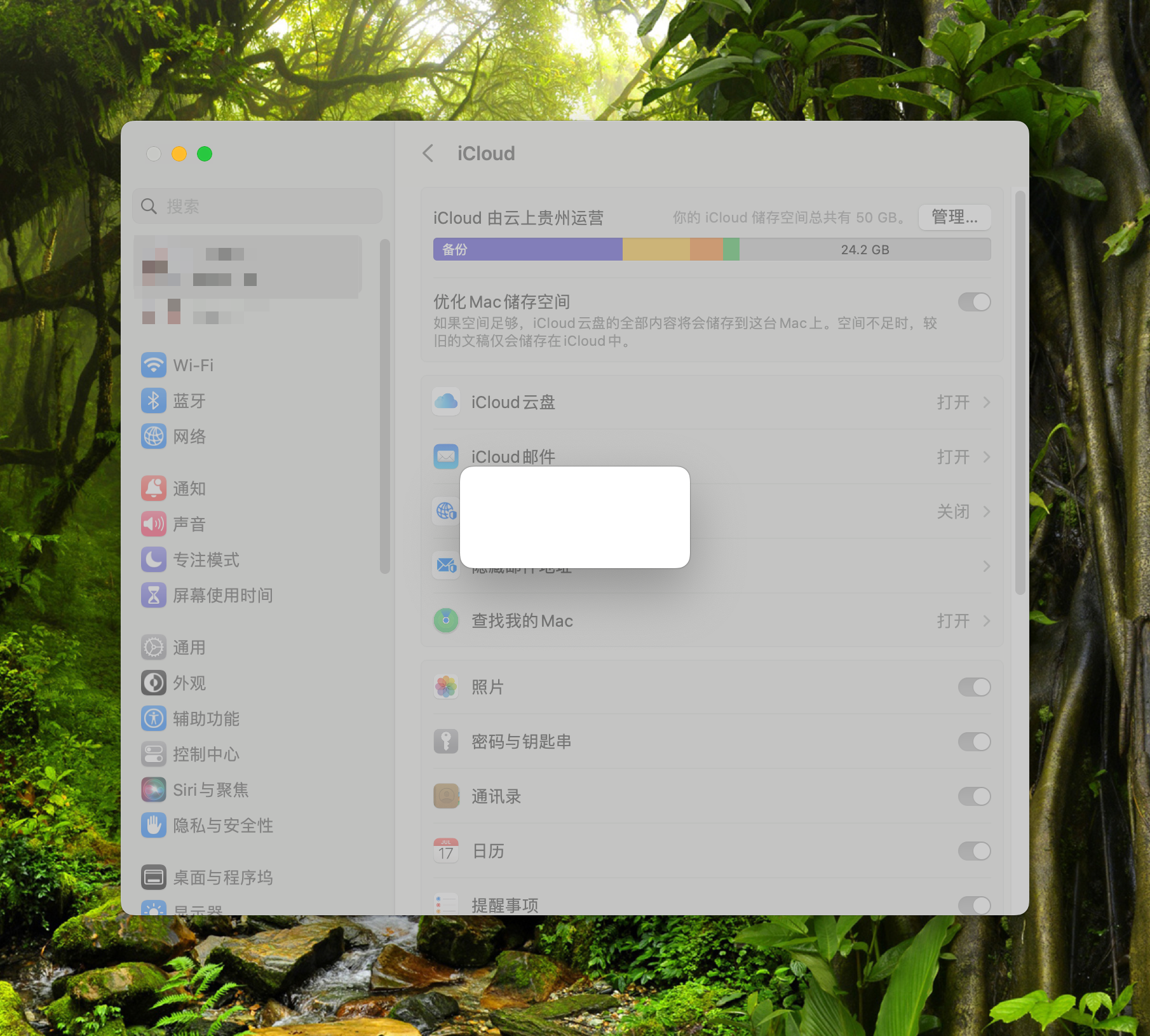
Task: Toggle the 通讯录 sync switch
Action: [x=974, y=796]
